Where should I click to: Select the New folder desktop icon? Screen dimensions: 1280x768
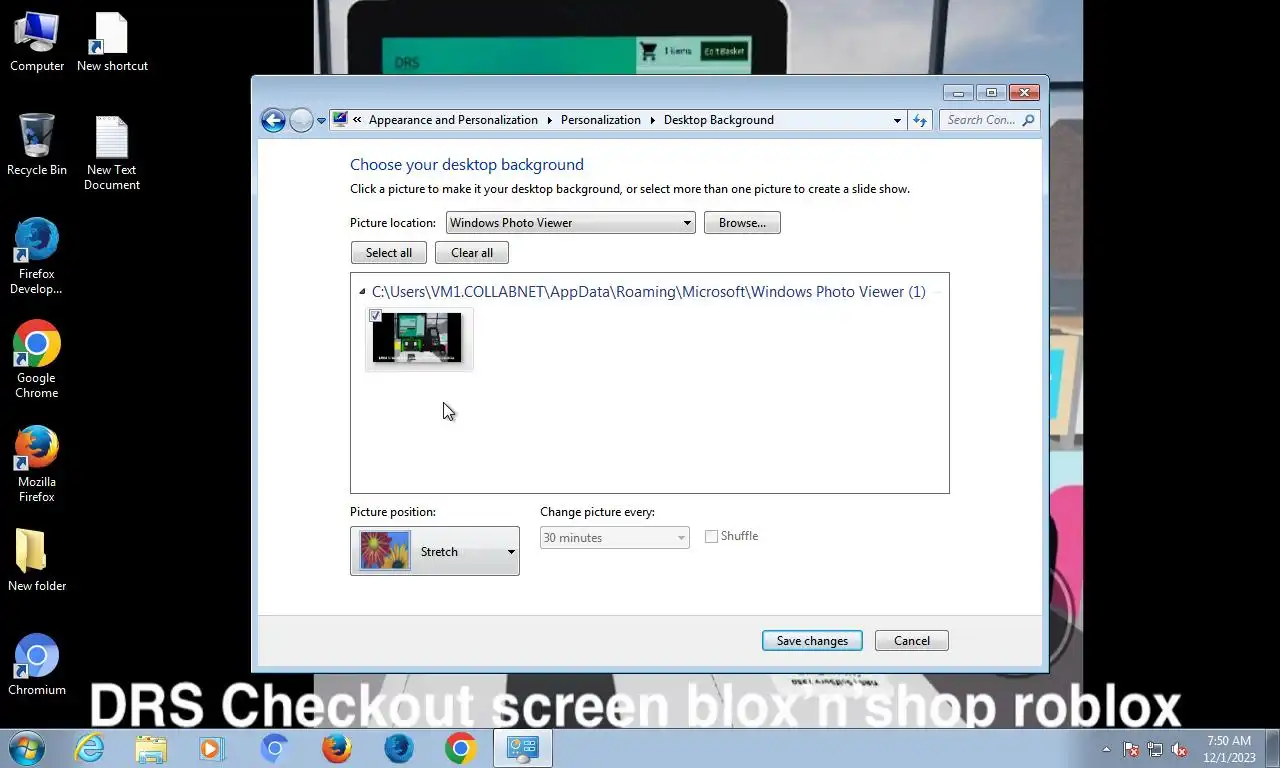37,560
